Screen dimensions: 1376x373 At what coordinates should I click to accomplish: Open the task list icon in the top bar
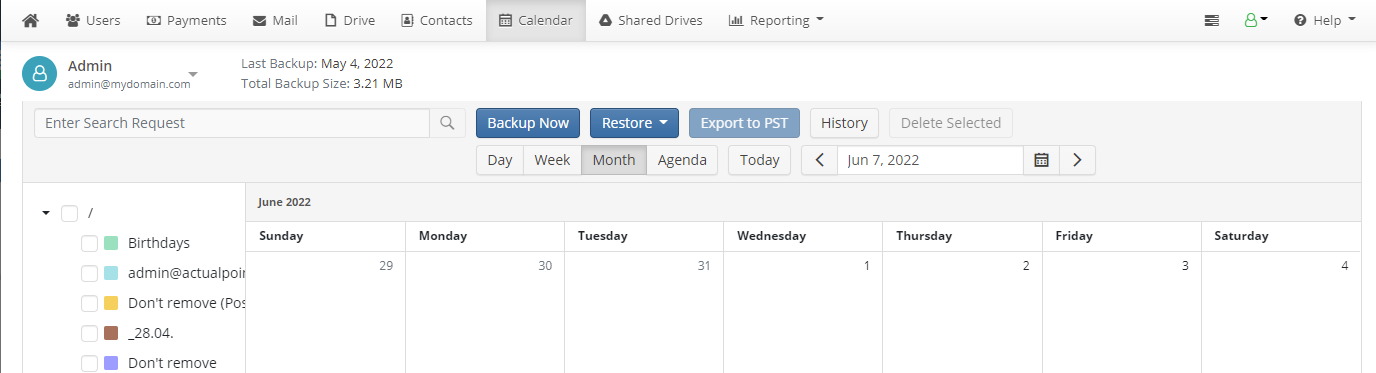pos(1212,20)
